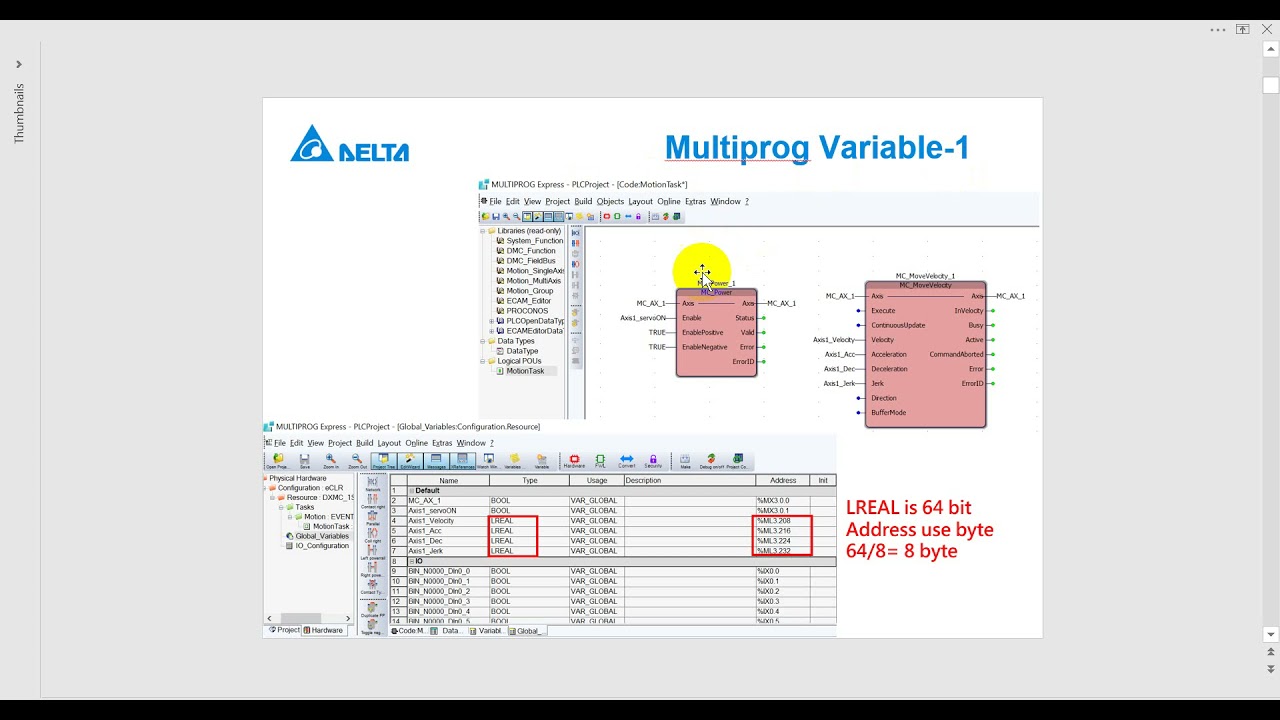Select the Right powerrail ladder tool
This screenshot has width=1280, height=720.
(372, 569)
